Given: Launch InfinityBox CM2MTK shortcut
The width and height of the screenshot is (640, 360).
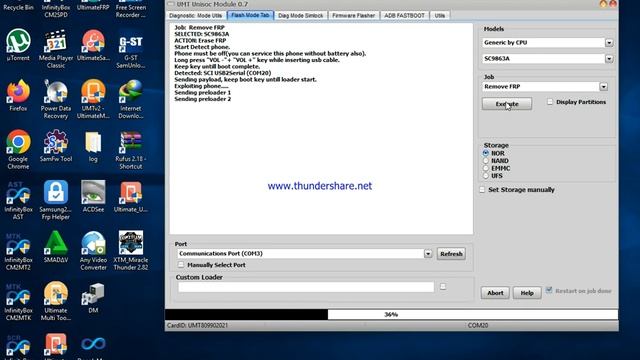Looking at the screenshot, I should (18, 301).
